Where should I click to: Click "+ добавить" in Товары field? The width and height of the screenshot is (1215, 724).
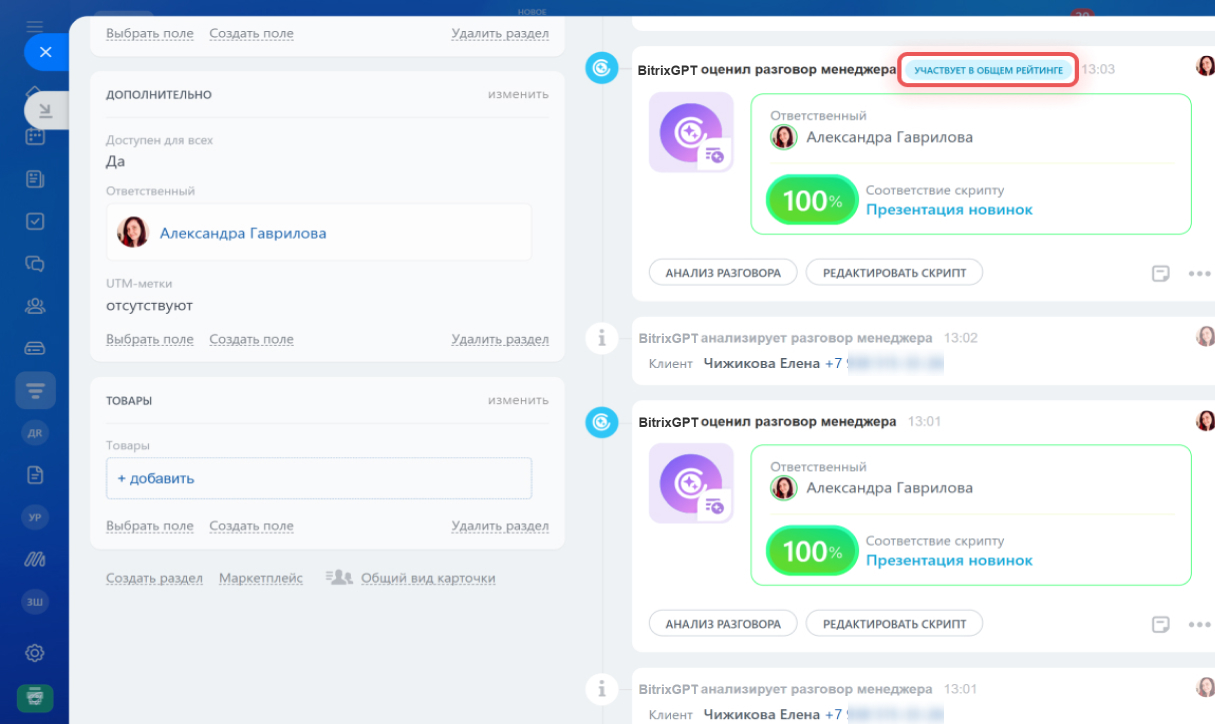point(156,478)
